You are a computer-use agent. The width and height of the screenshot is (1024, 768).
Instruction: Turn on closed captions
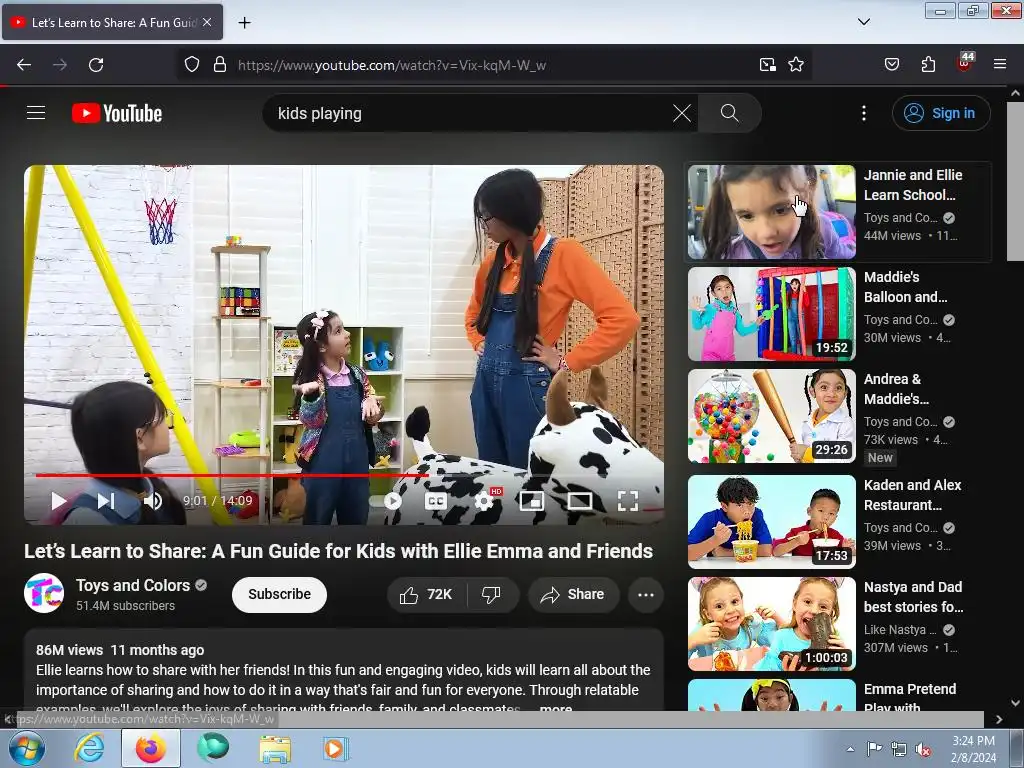[436, 501]
